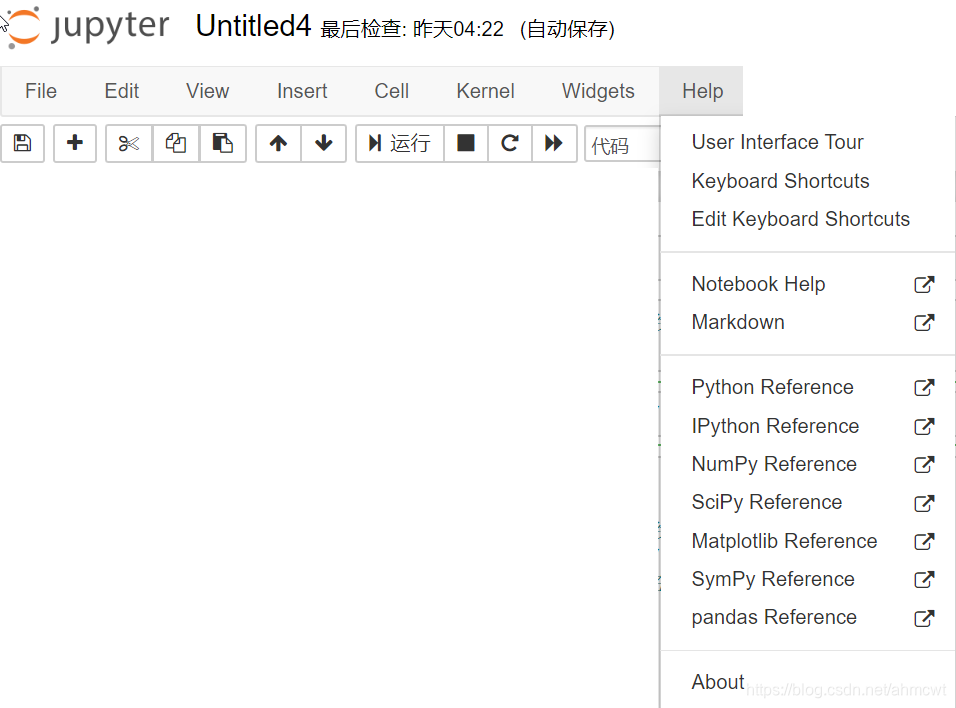Screen dimensions: 956x708
Task: Open the Widgets menu
Action: point(598,90)
